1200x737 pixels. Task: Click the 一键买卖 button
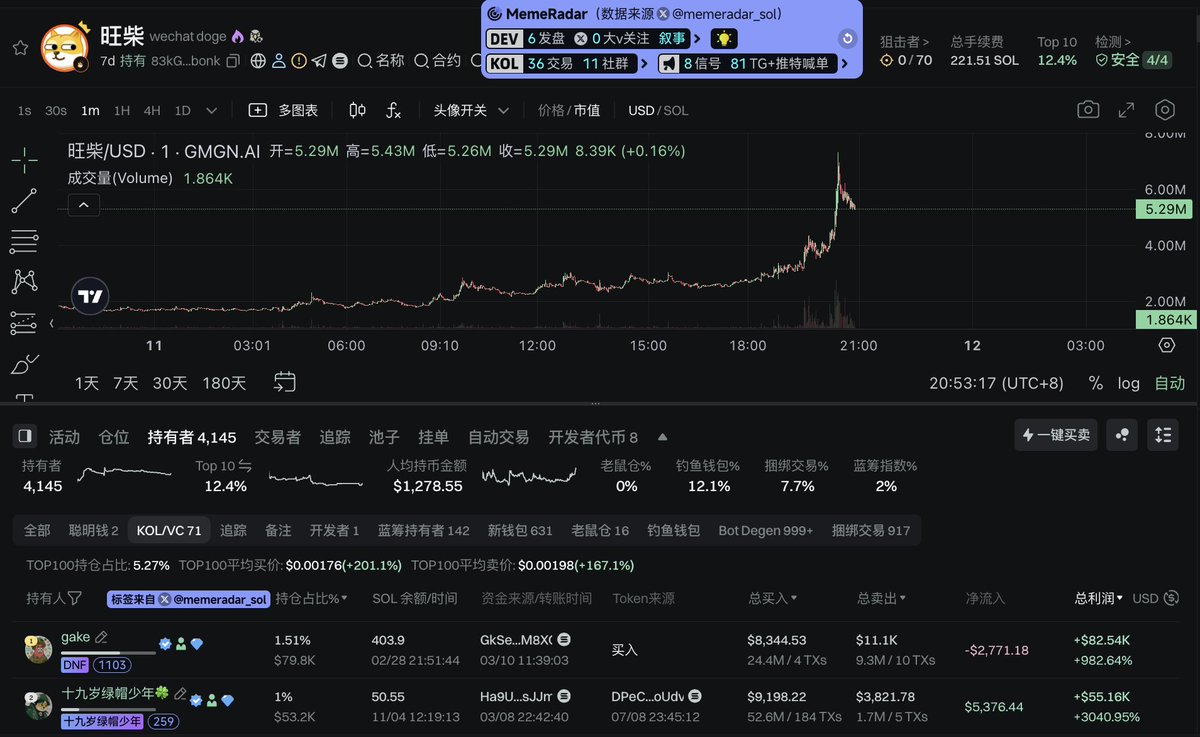[1056, 435]
